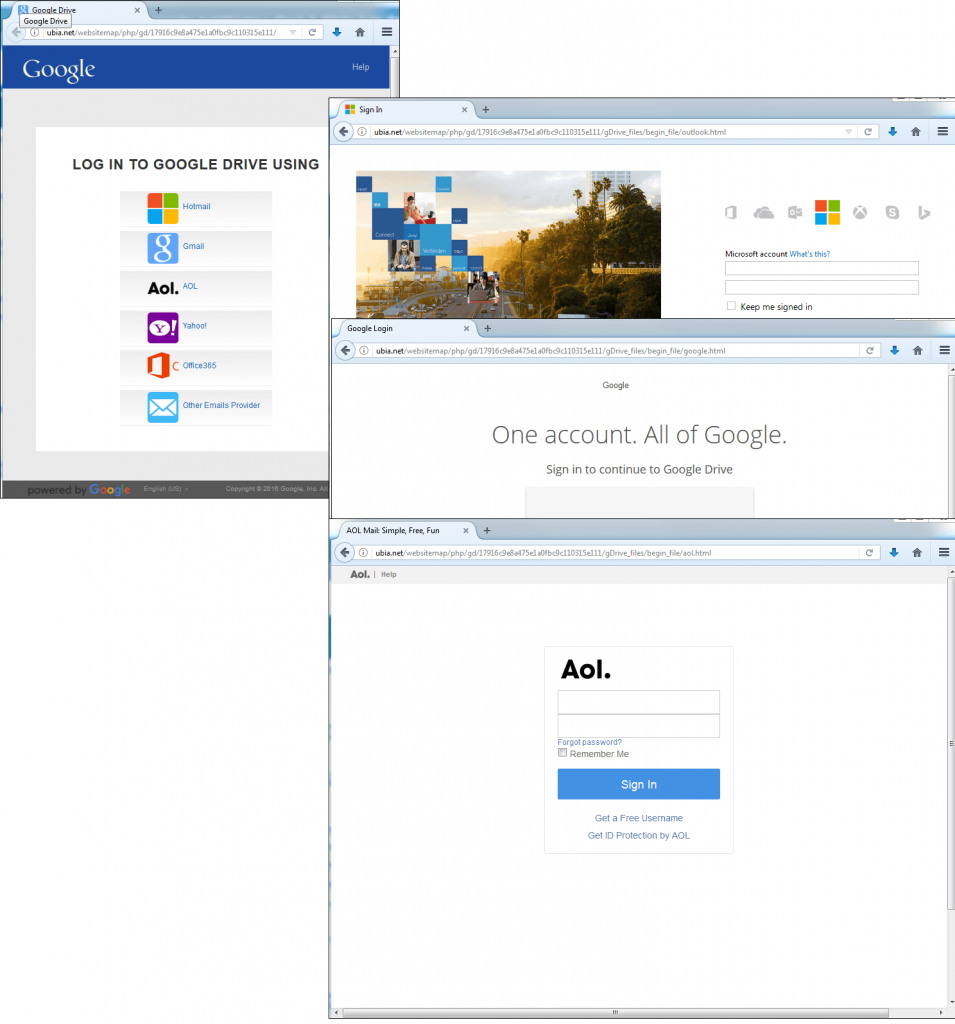Click the OneDrive cloud icon

(764, 213)
